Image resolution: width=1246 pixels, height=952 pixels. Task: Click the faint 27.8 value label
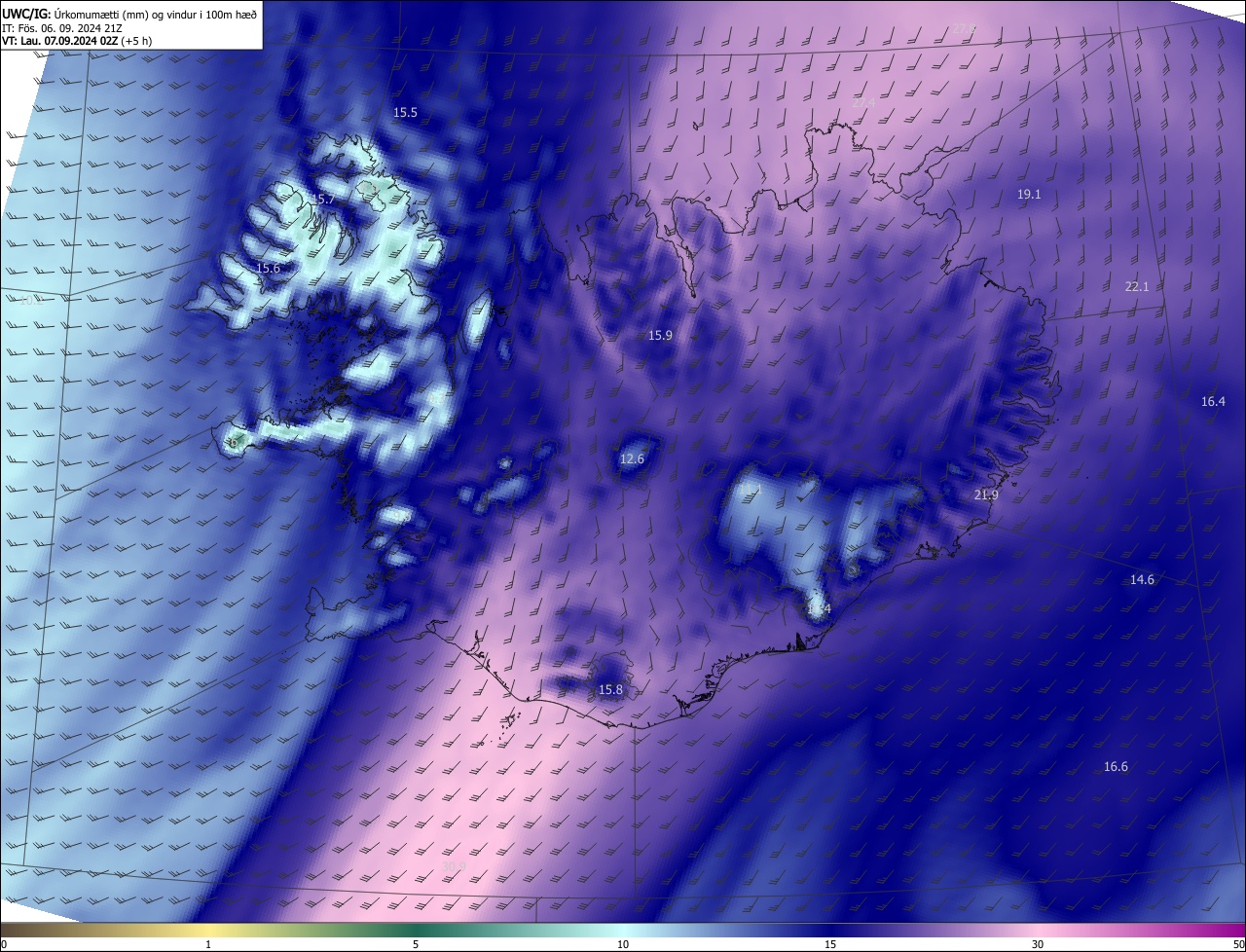pos(963,29)
